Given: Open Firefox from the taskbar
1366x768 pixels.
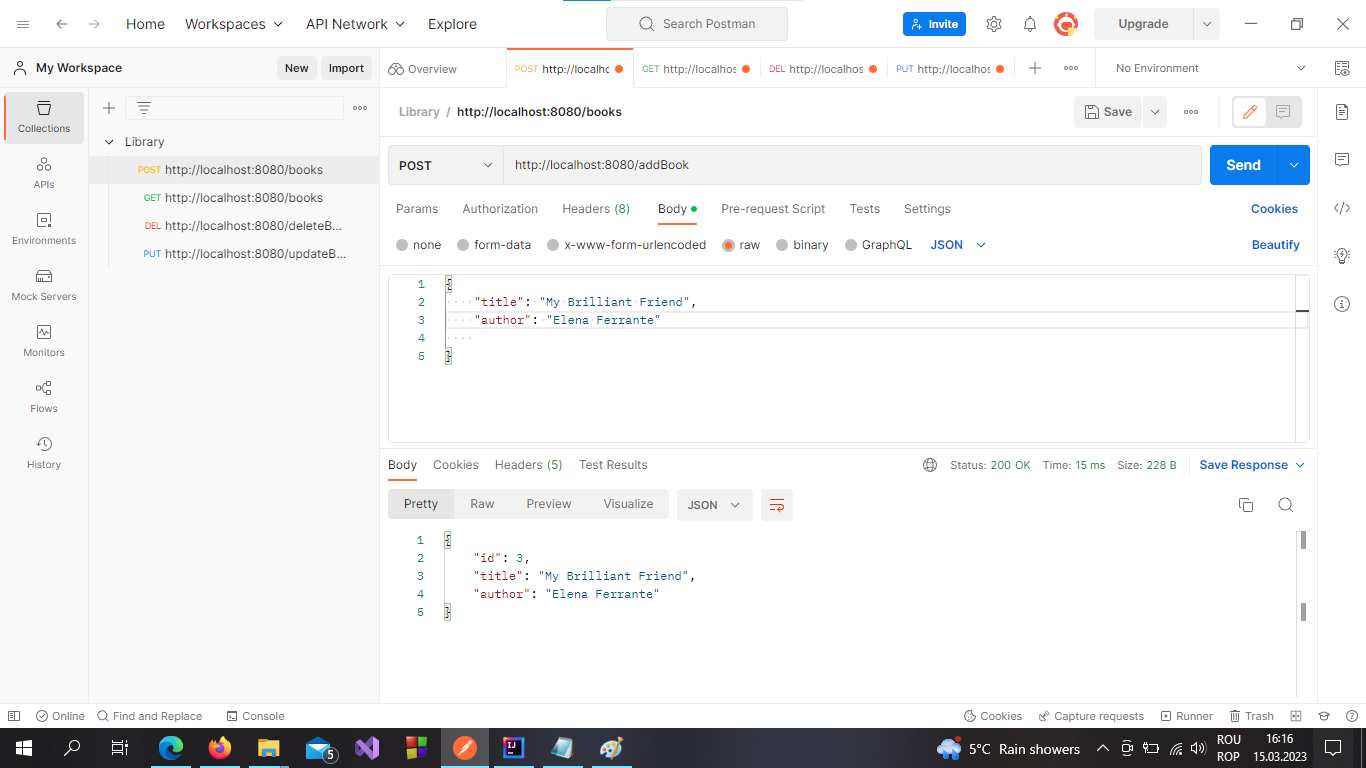Looking at the screenshot, I should 219,748.
